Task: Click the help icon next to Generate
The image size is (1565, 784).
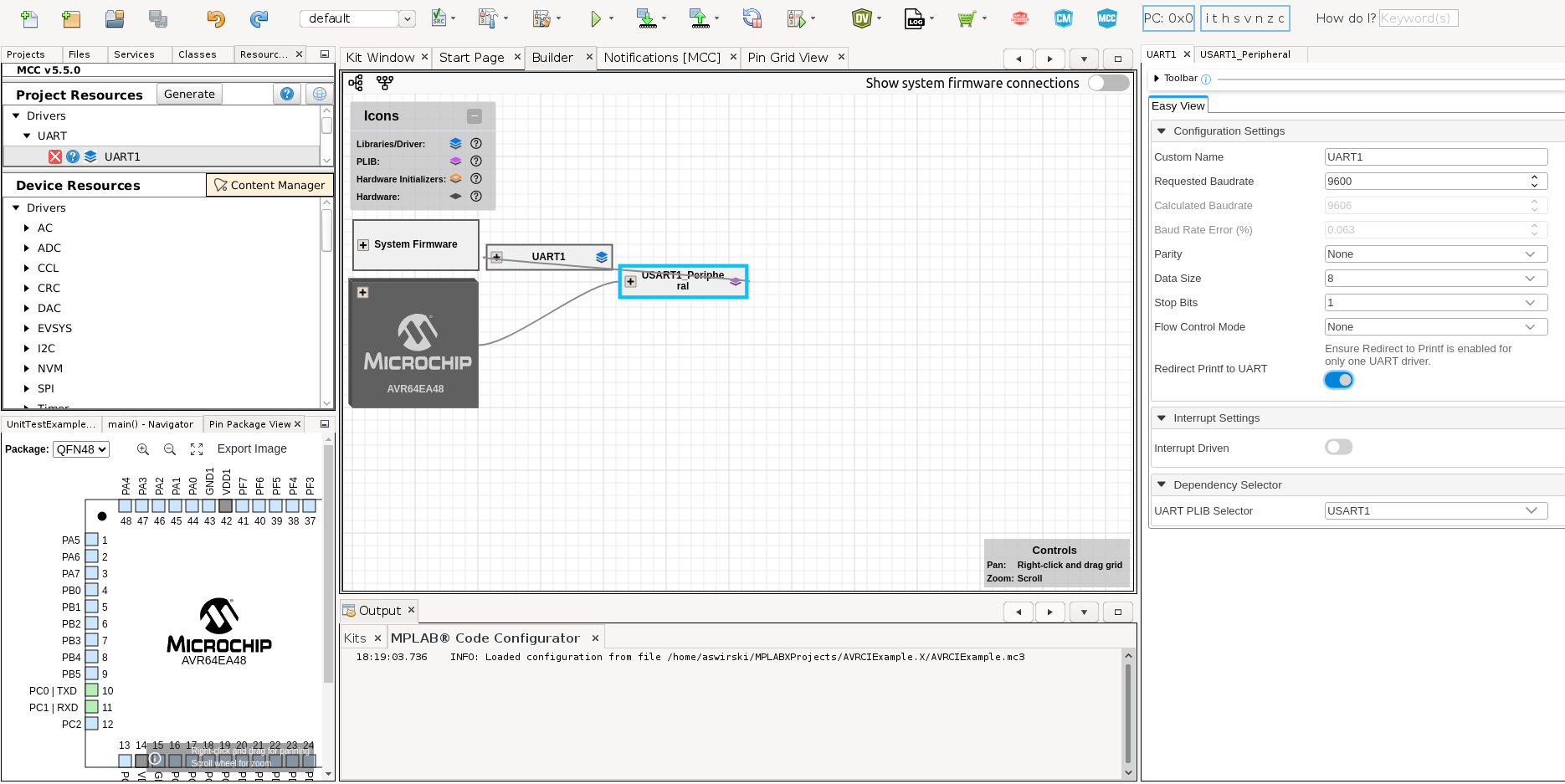Action: (x=287, y=94)
